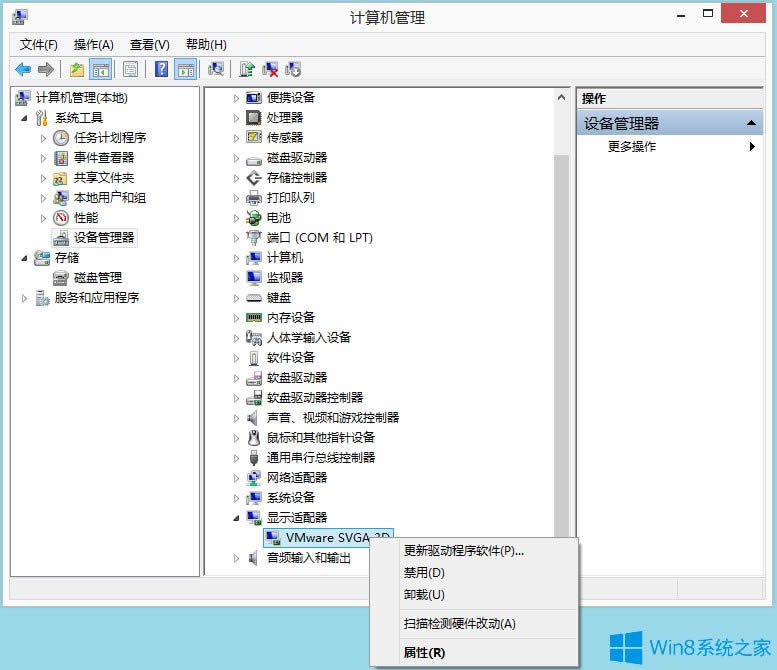Click 更多操作 in the actions pane
Image resolution: width=777 pixels, height=670 pixels.
(x=632, y=147)
